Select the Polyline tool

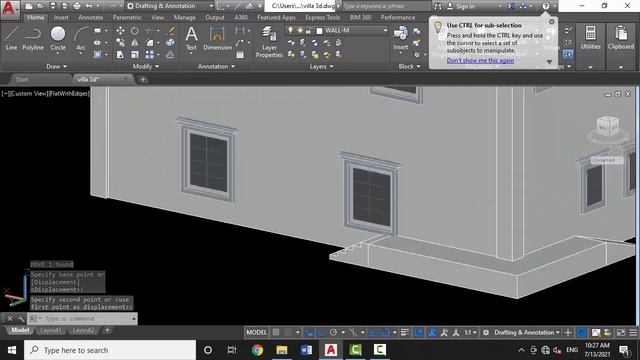coord(33,39)
